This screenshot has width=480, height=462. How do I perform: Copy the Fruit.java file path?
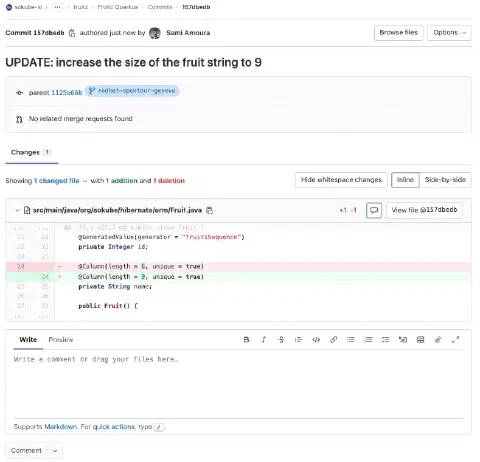click(209, 210)
